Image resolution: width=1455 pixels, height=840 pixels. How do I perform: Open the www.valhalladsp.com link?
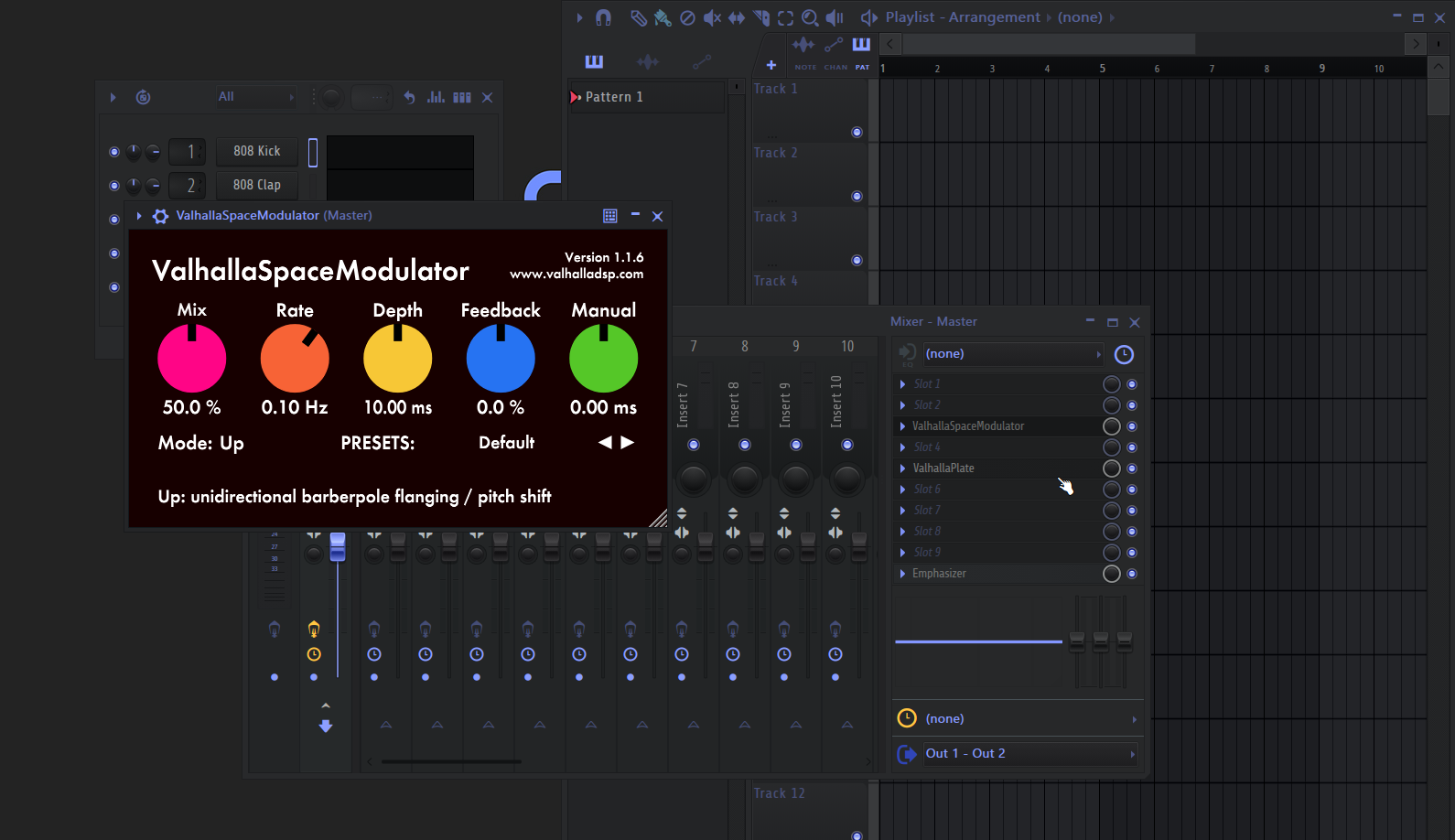point(577,274)
